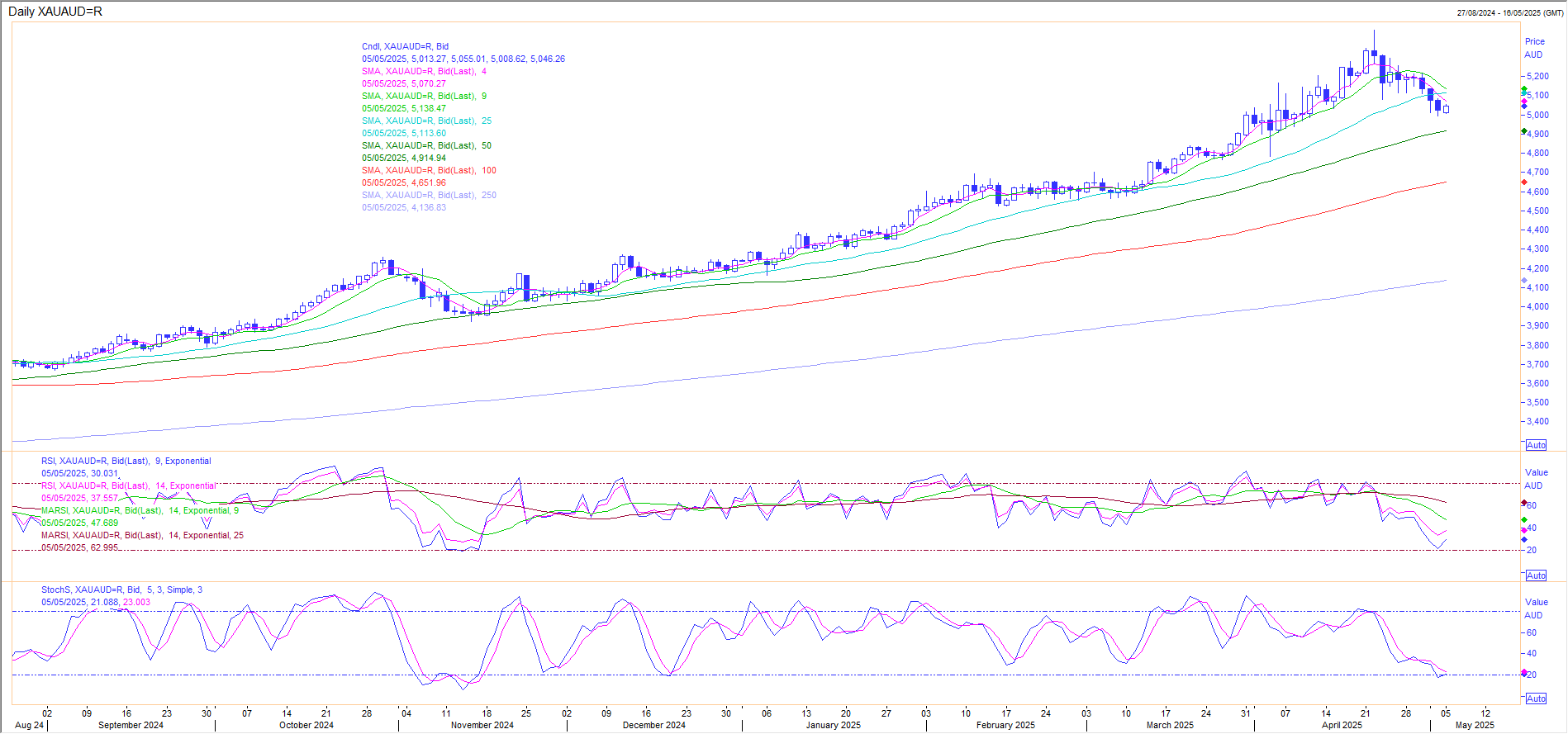
Task: Select the StochS 5, 3, Simple, 3 legend entry
Action: (121, 590)
